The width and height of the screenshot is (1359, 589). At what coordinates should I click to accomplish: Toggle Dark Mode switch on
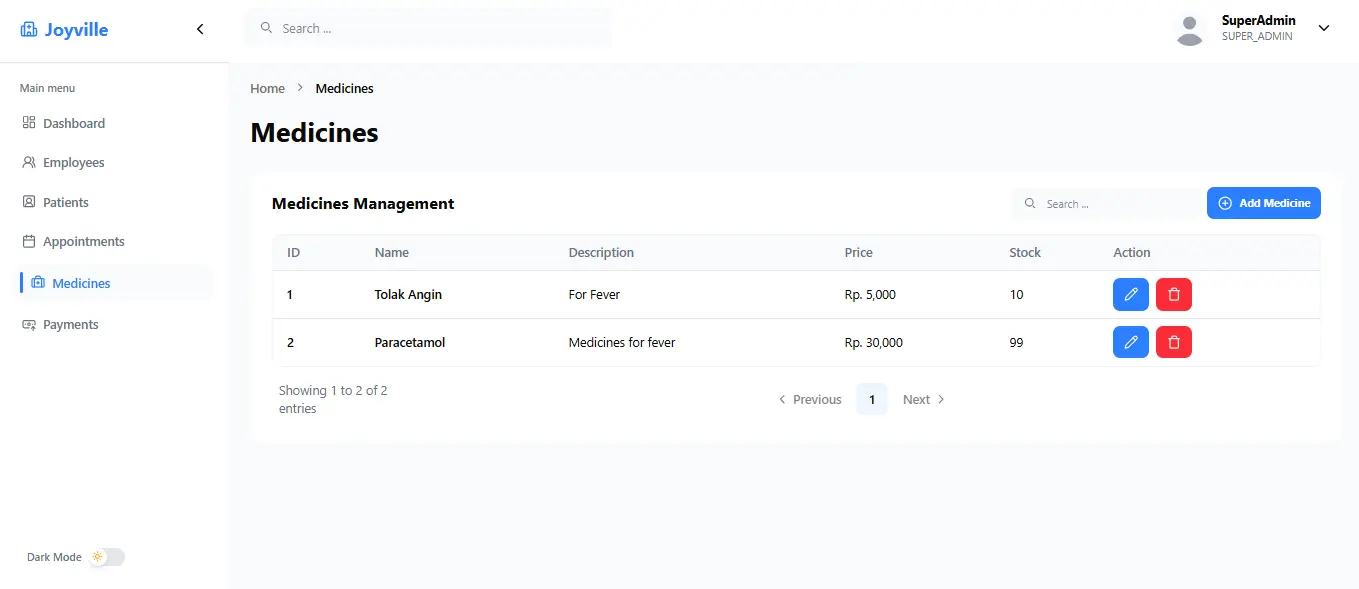pos(107,557)
